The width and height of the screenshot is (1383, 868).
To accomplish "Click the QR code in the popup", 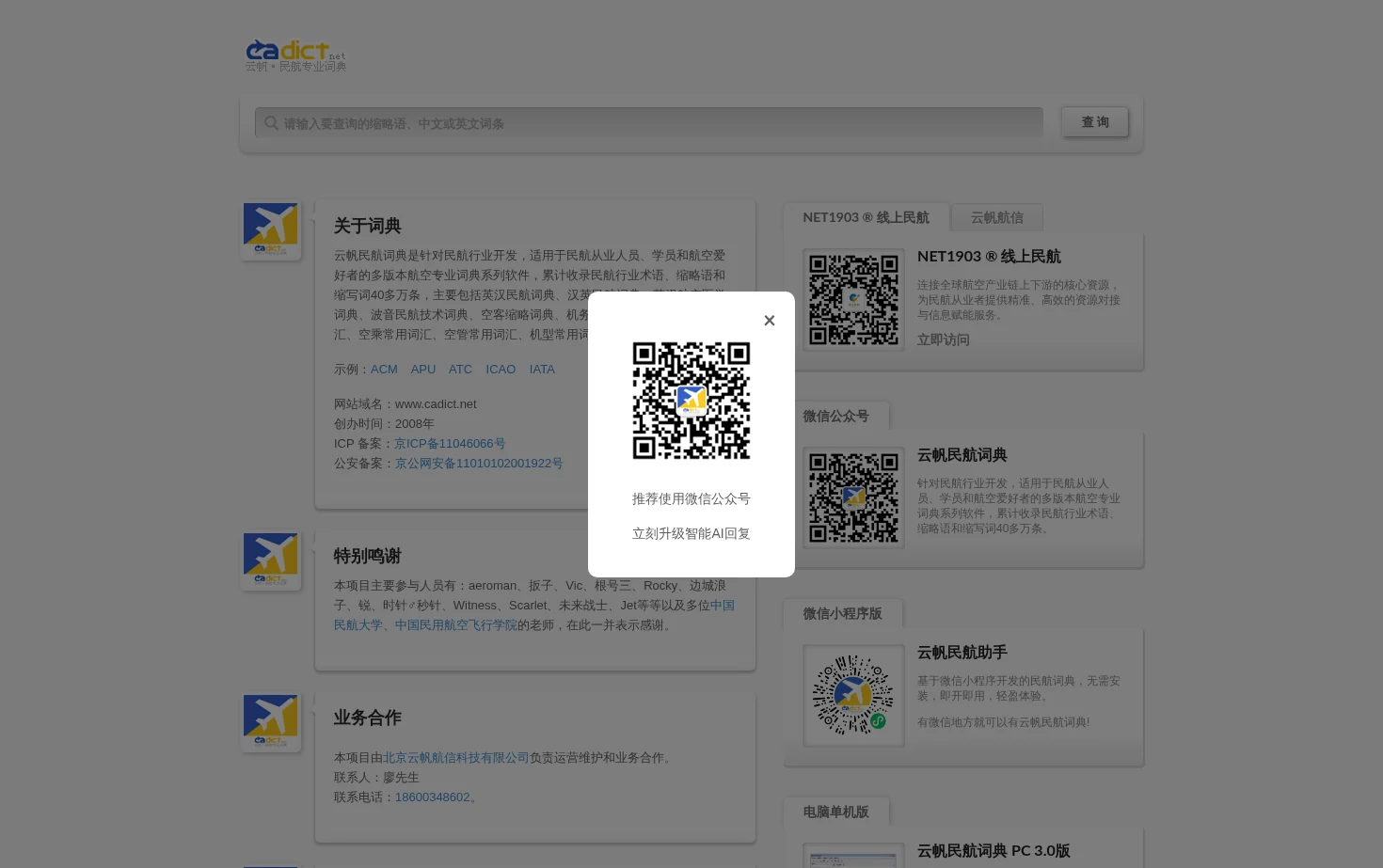I will tap(691, 401).
